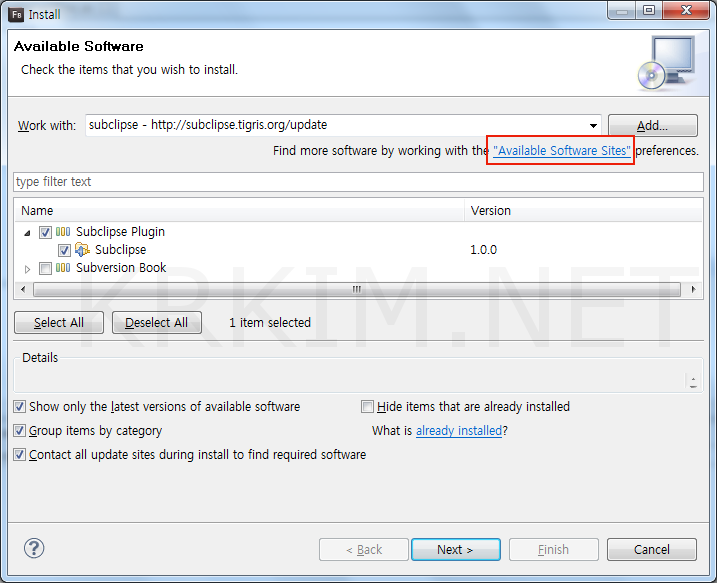Screen dimensions: 717x583
Task: Click the Subclipse feature icon
Action: pos(82,250)
